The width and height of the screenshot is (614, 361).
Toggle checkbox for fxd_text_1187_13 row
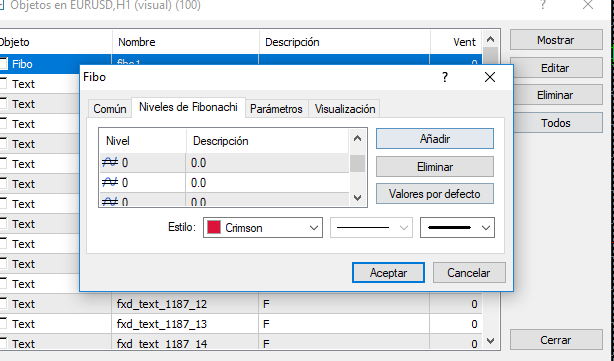3,323
